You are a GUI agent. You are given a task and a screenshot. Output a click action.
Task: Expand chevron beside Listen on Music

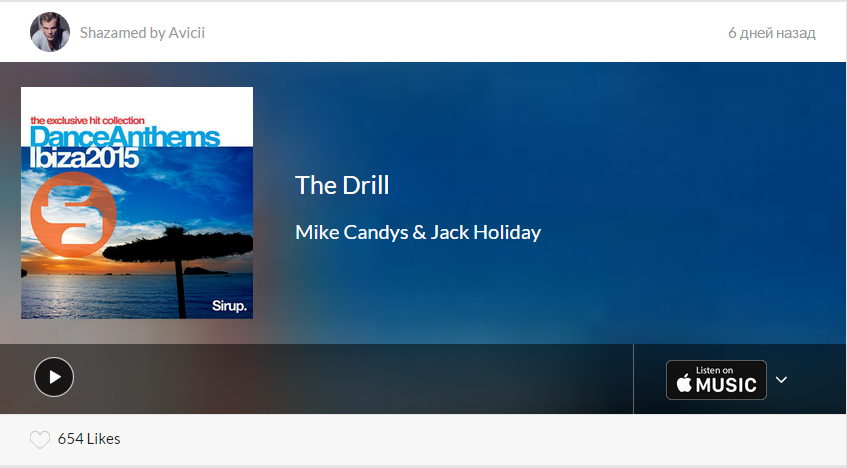point(781,379)
